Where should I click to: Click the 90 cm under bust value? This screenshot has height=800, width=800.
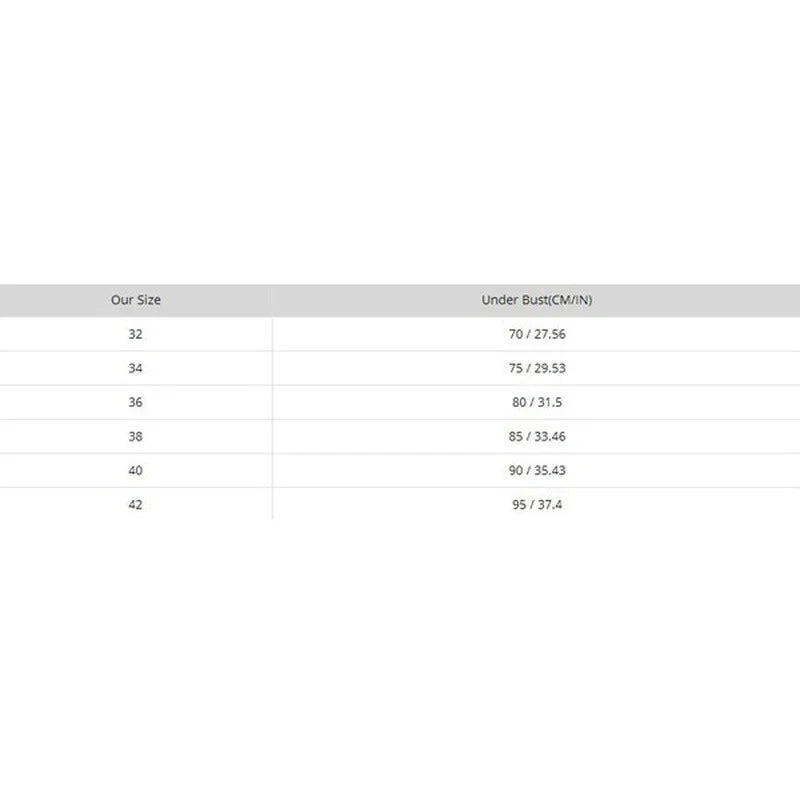click(516, 470)
